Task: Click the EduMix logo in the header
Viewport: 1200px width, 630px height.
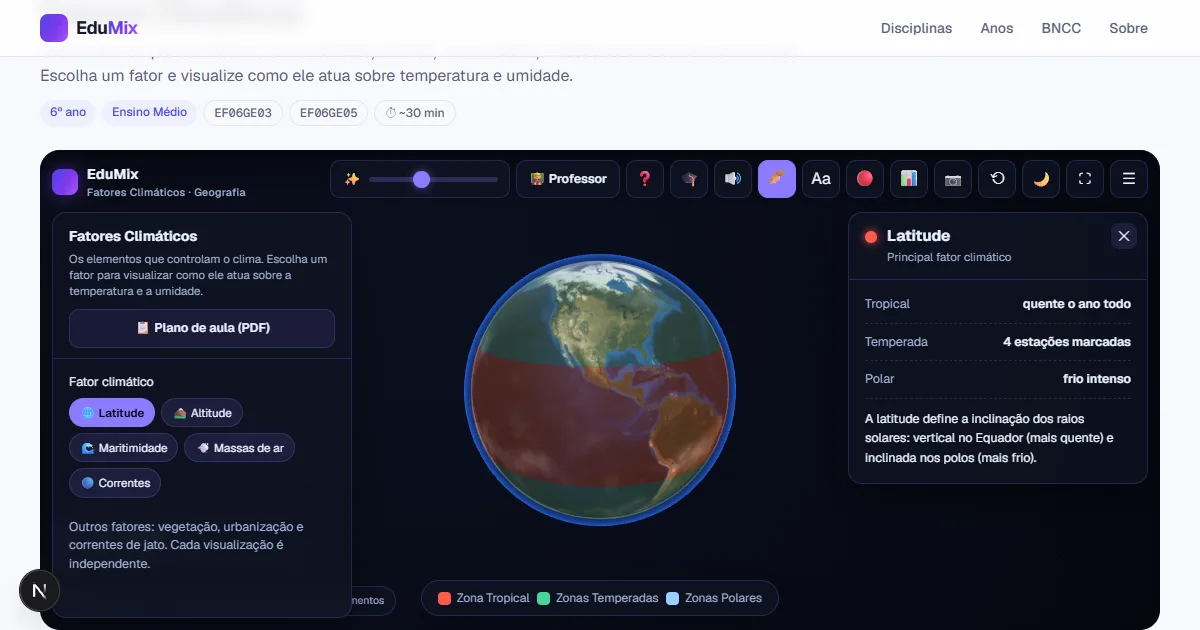Action: pos(89,28)
